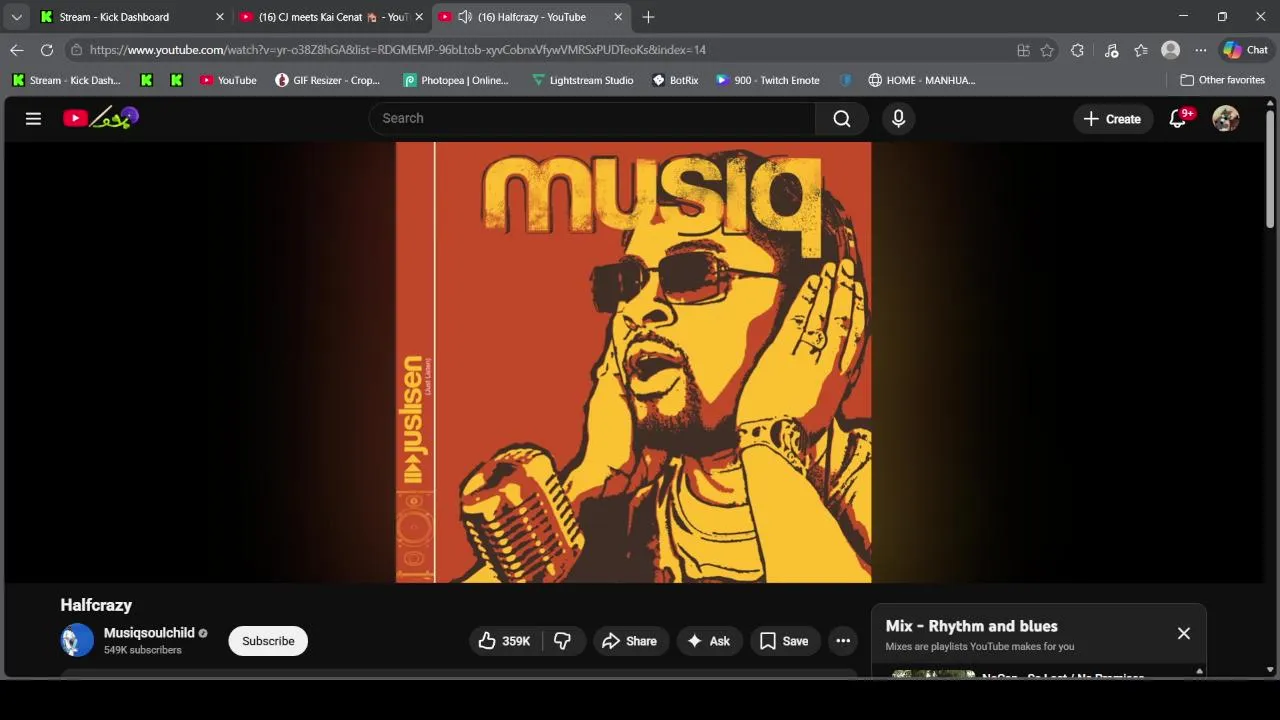The height and width of the screenshot is (720, 1280).
Task: Open the media control music icon
Action: point(1111,50)
